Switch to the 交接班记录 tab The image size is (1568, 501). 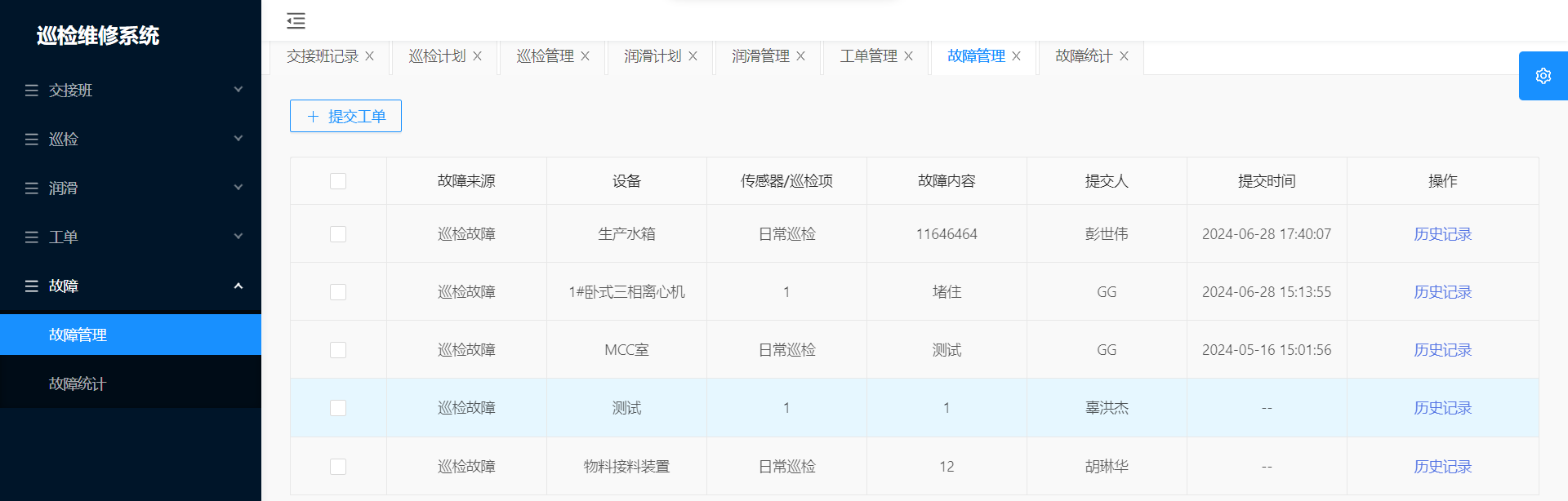click(323, 56)
